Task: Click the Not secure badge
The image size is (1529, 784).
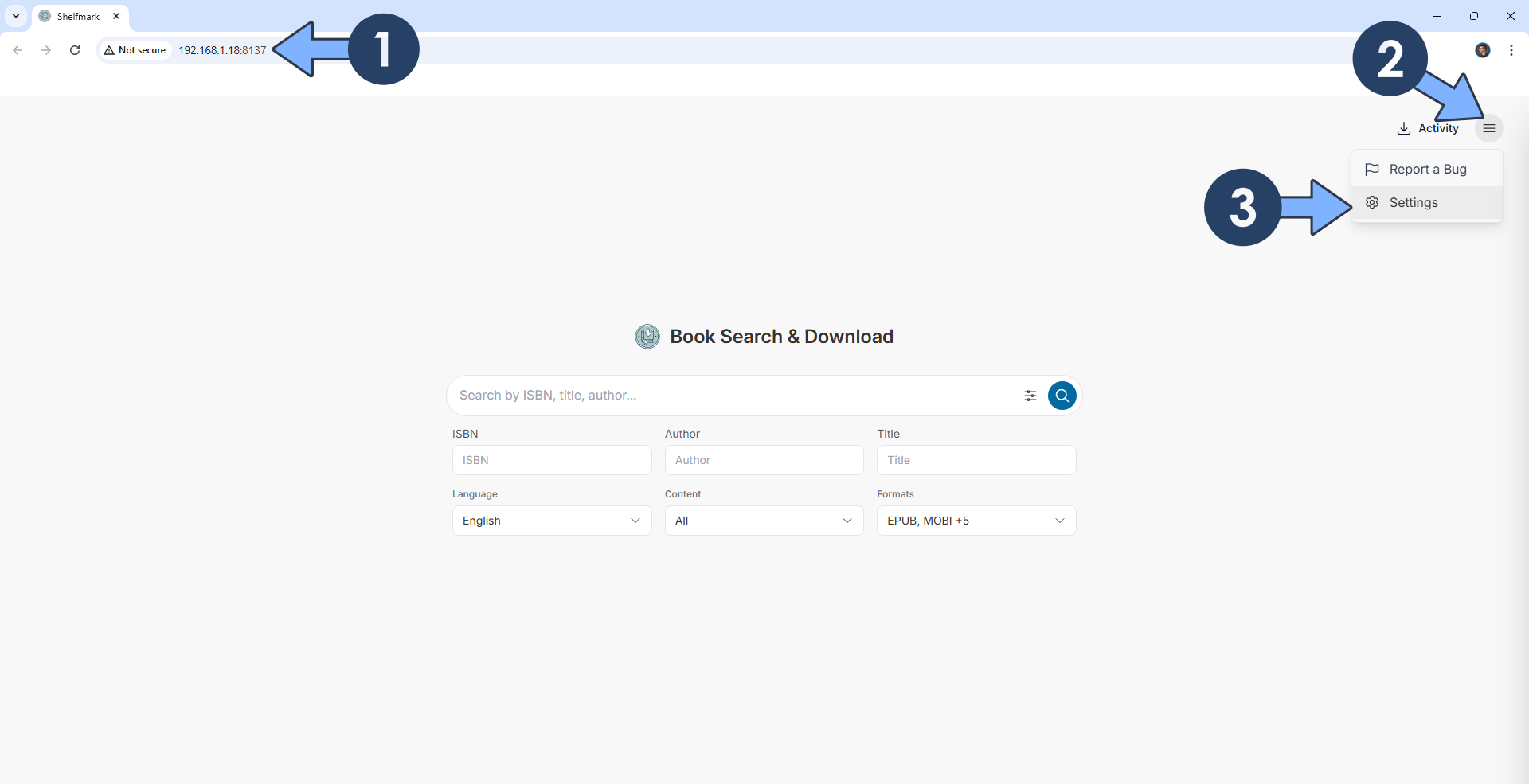Action: pos(135,49)
